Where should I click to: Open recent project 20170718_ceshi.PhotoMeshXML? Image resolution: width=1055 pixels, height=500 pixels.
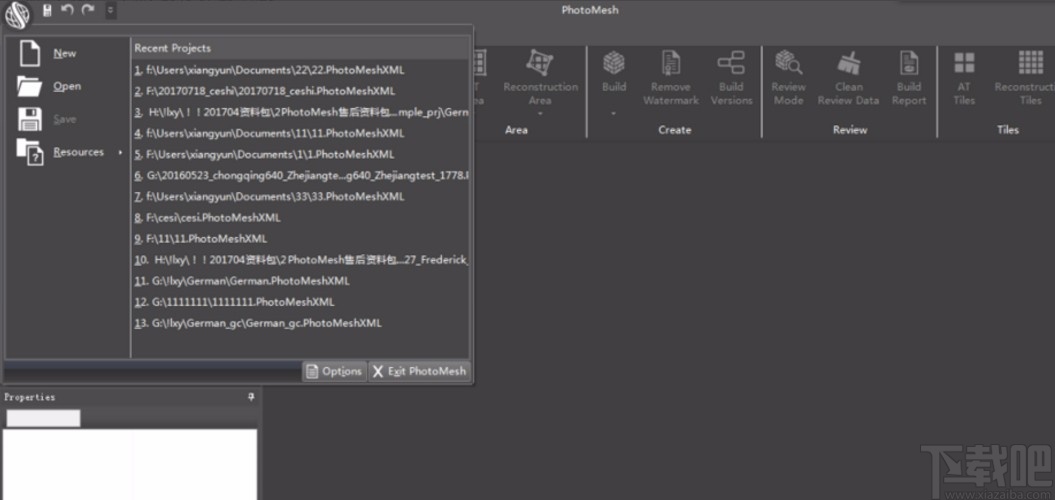[x=300, y=91]
